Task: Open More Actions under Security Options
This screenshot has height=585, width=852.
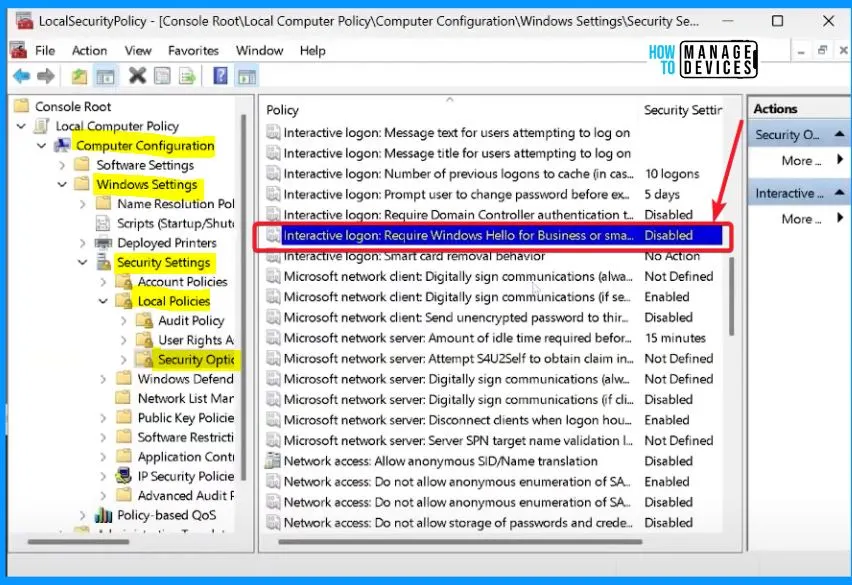Action: click(x=812, y=160)
